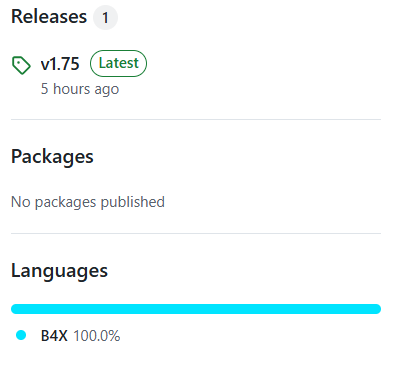420x367 pixels.
Task: Click the green release tag icon
Action: tap(21, 65)
